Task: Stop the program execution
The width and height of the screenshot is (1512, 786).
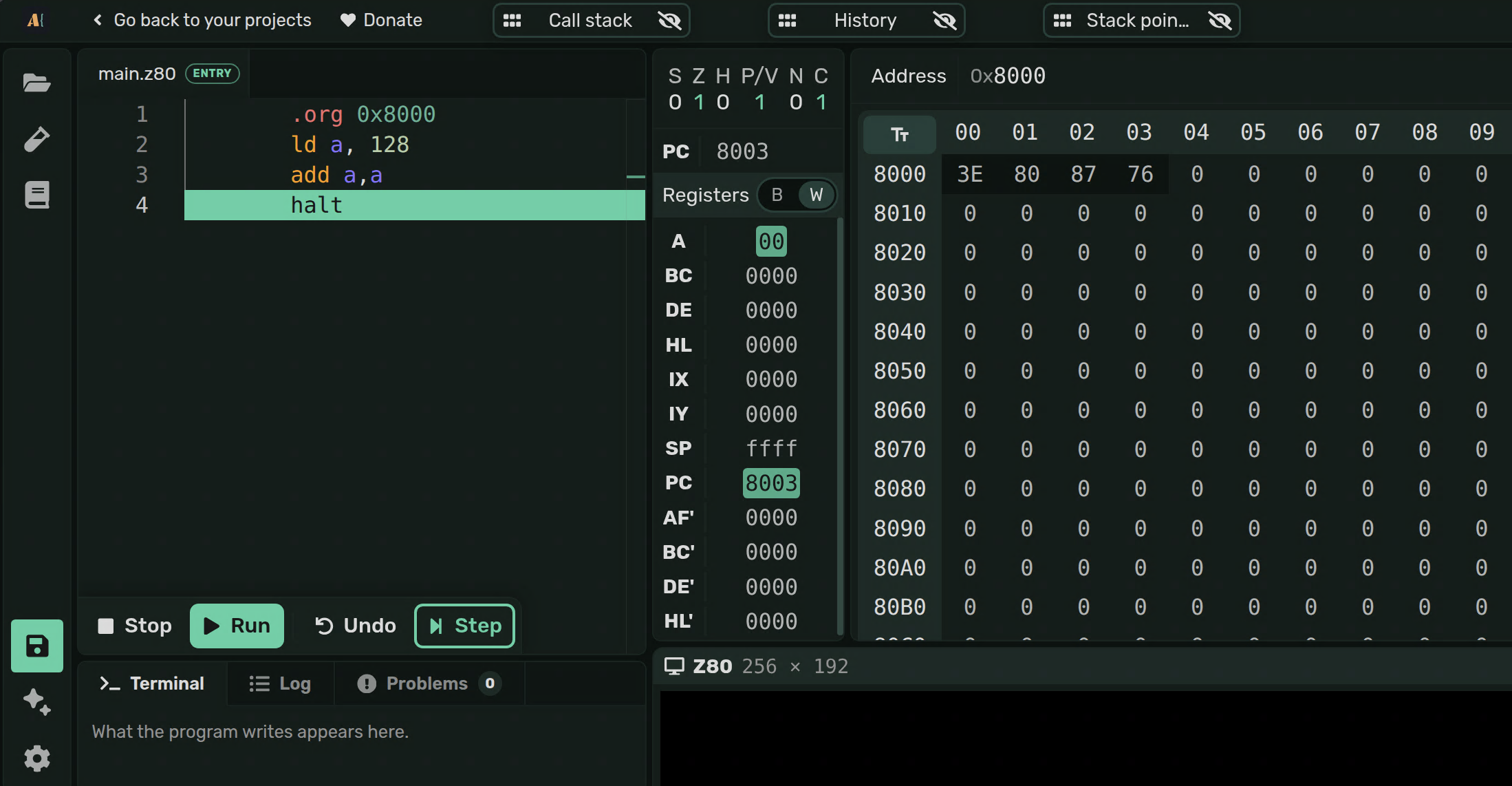Action: click(135, 626)
